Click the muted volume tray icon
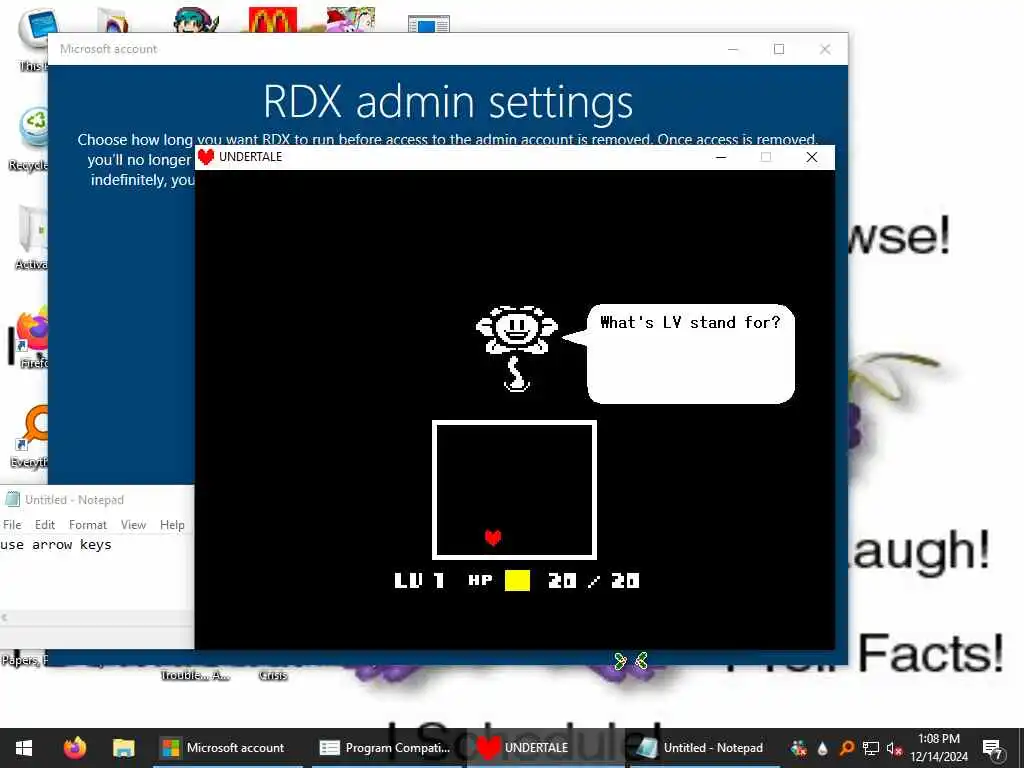 point(894,748)
